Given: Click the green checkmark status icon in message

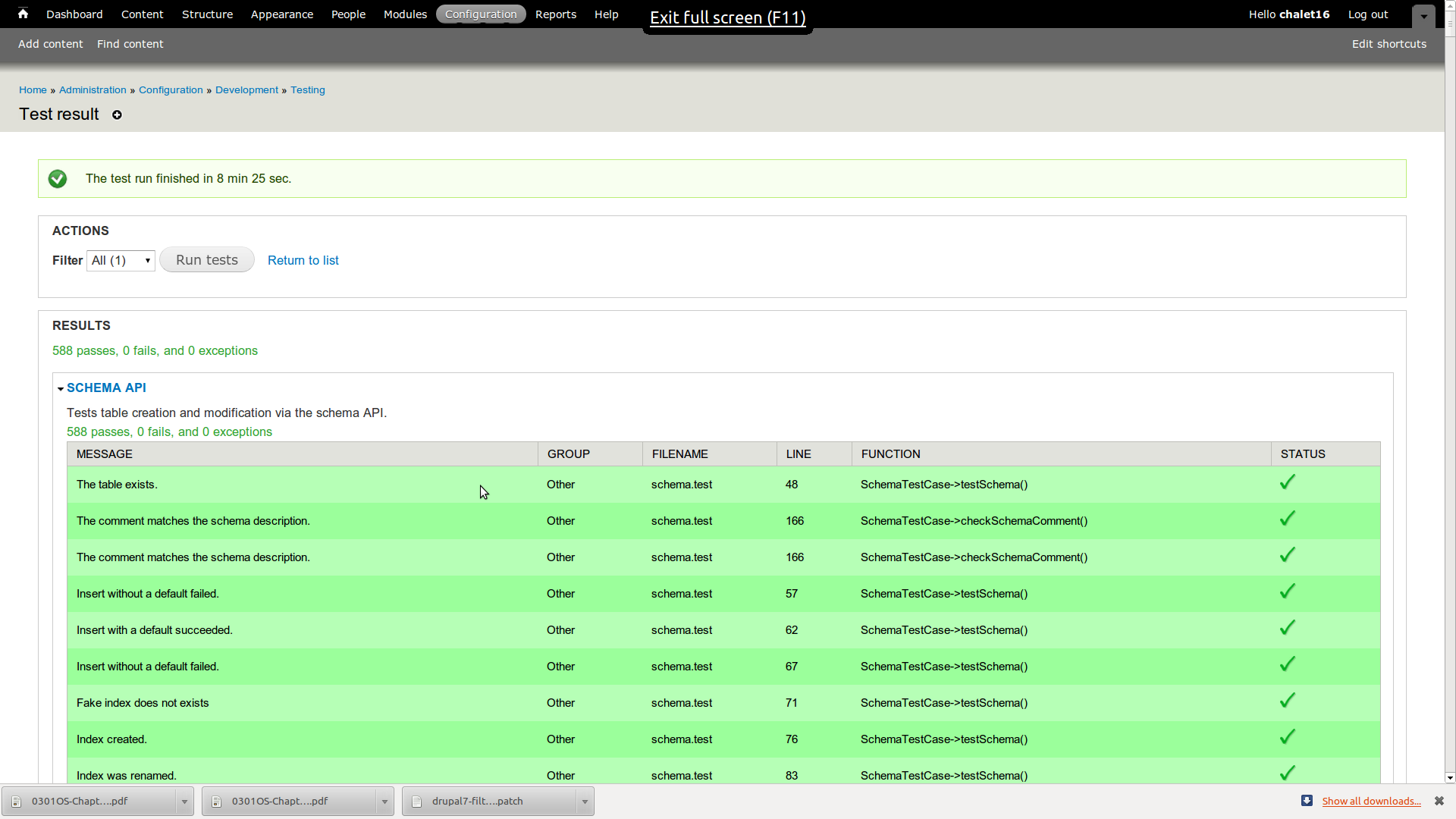Looking at the screenshot, I should point(58,179).
